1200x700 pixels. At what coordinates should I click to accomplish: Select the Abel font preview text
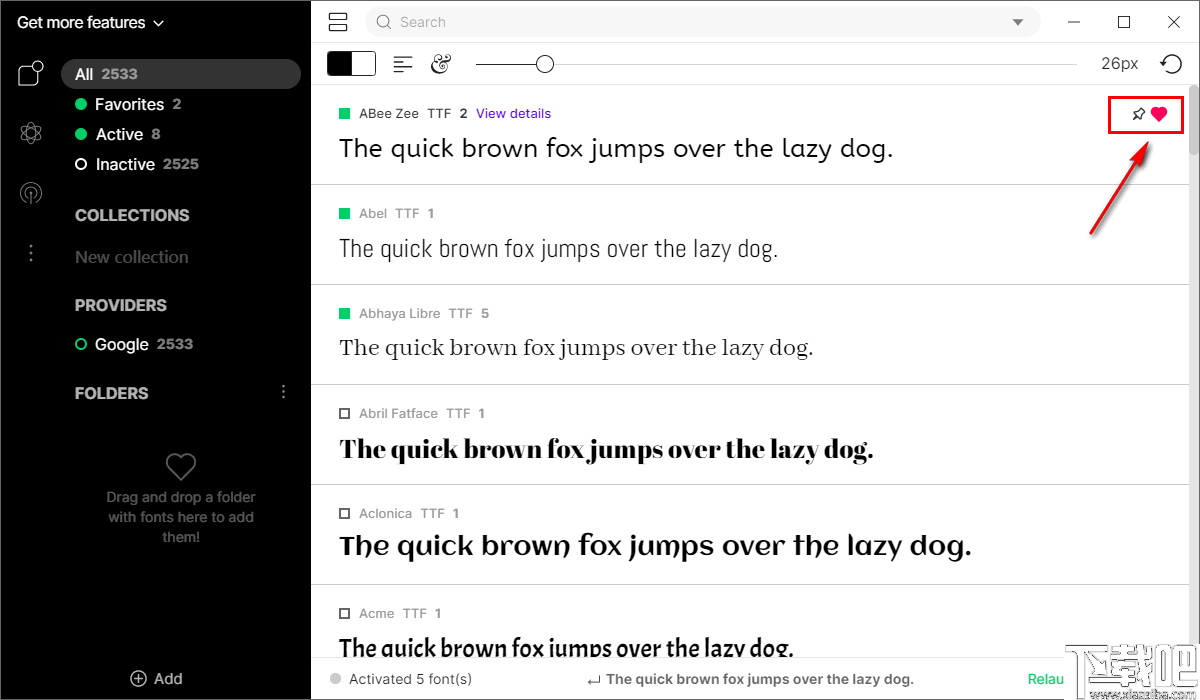click(558, 249)
